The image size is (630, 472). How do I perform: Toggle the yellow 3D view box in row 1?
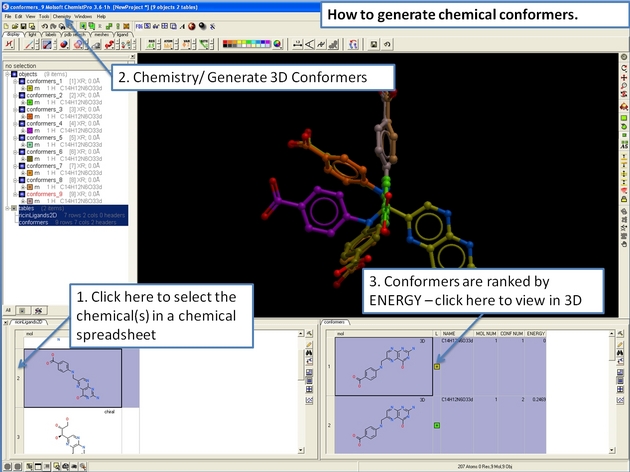[437, 366]
